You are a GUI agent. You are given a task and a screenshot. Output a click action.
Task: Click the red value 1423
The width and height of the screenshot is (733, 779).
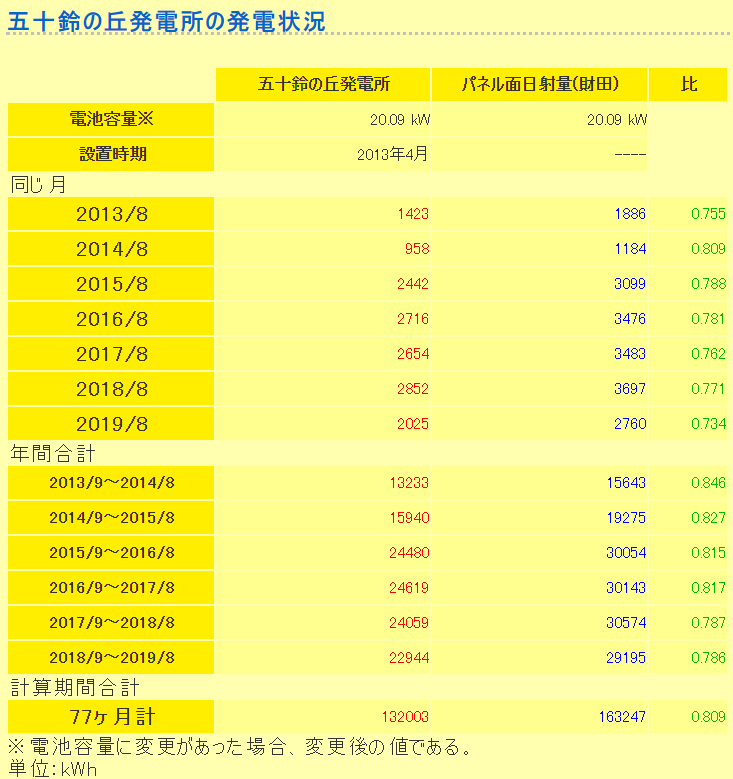coord(413,214)
